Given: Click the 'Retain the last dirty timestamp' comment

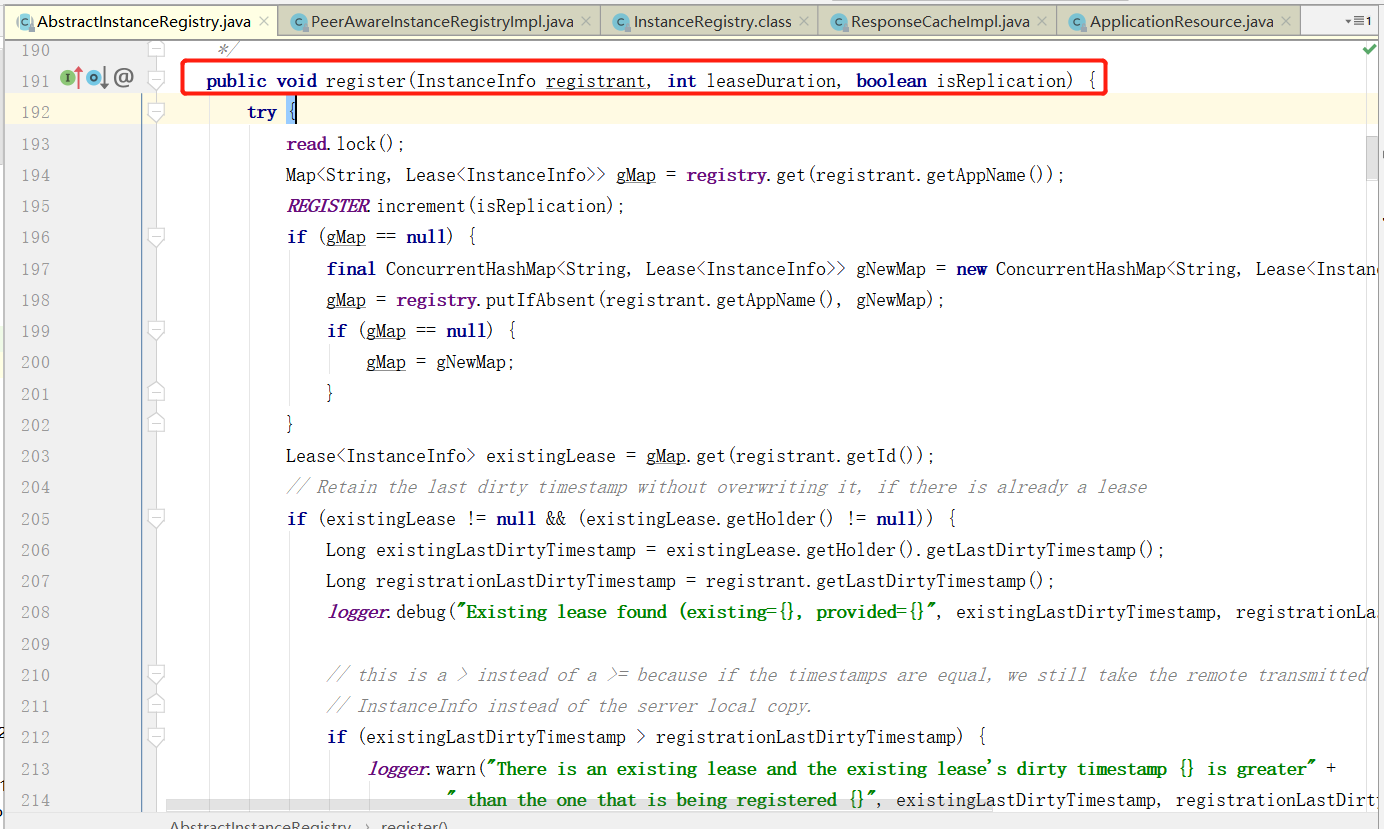Looking at the screenshot, I should coord(717,487).
